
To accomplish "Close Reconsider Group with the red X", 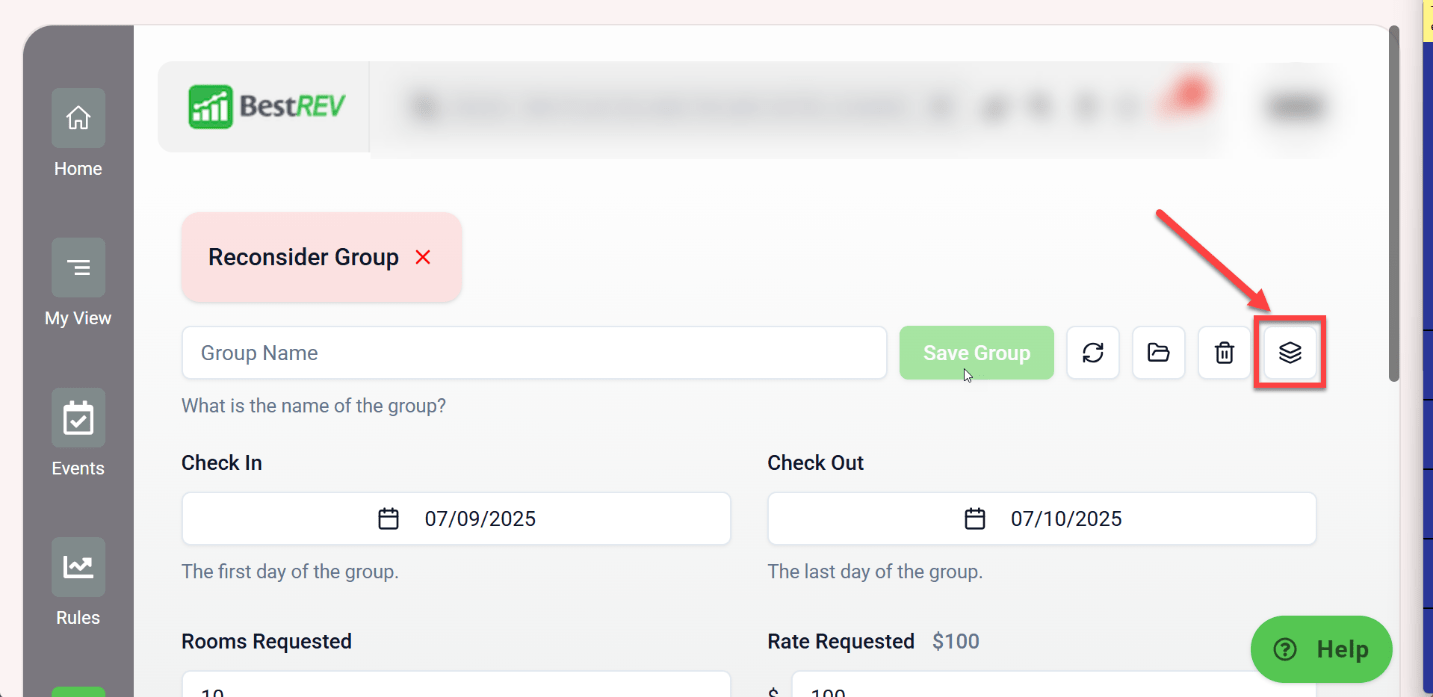I will (423, 257).
